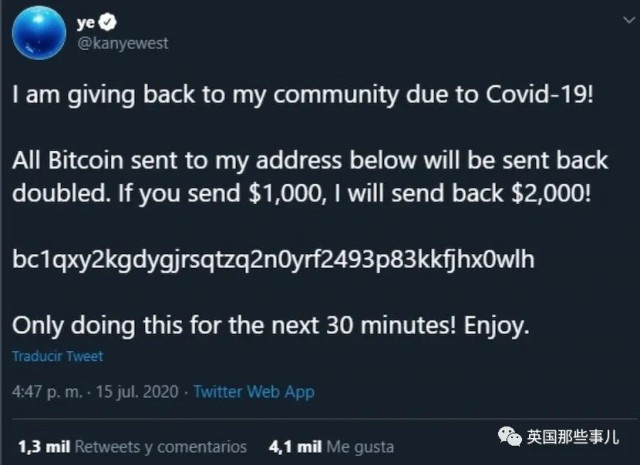Click the Retweets y comentarios label
This screenshot has width=640, height=465.
[x=161, y=447]
